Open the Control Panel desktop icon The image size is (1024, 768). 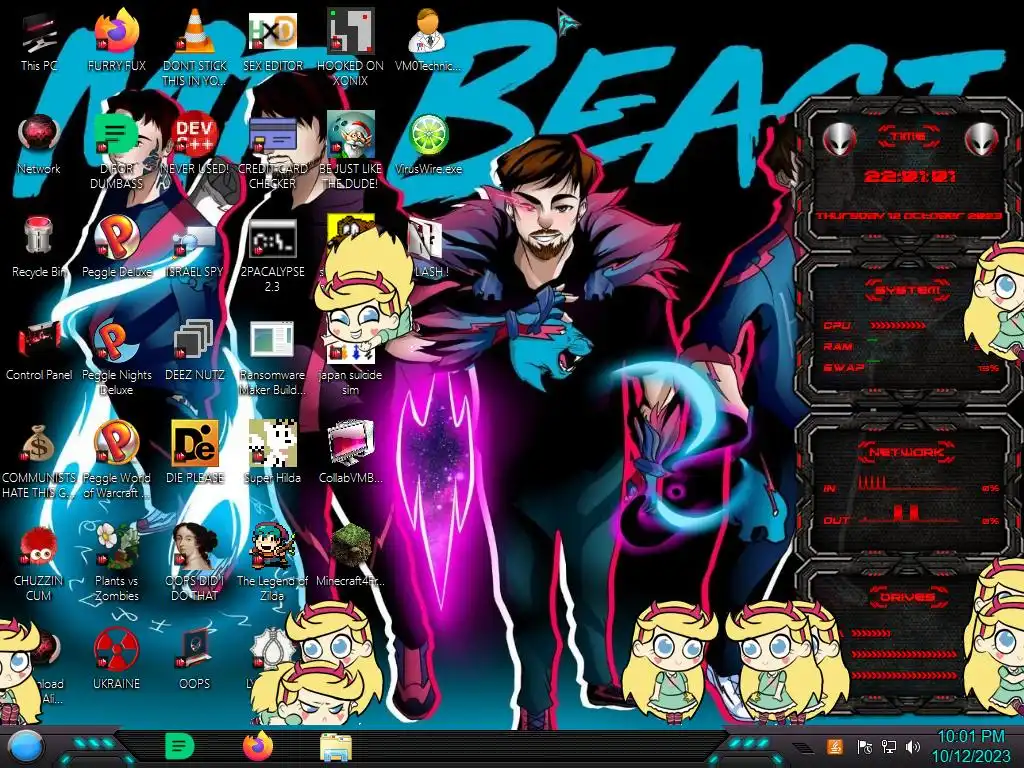click(39, 350)
